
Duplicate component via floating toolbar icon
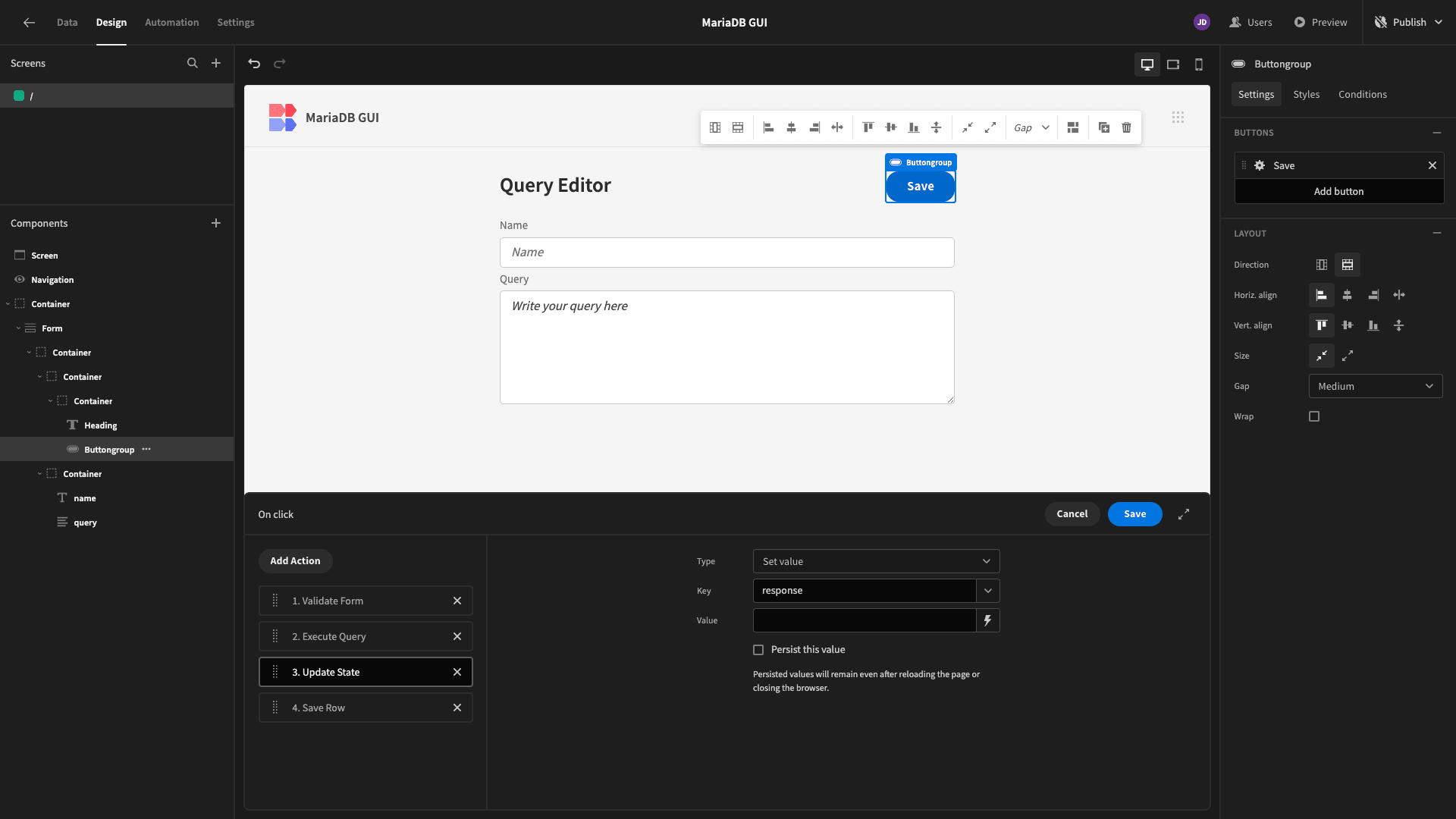1103,127
